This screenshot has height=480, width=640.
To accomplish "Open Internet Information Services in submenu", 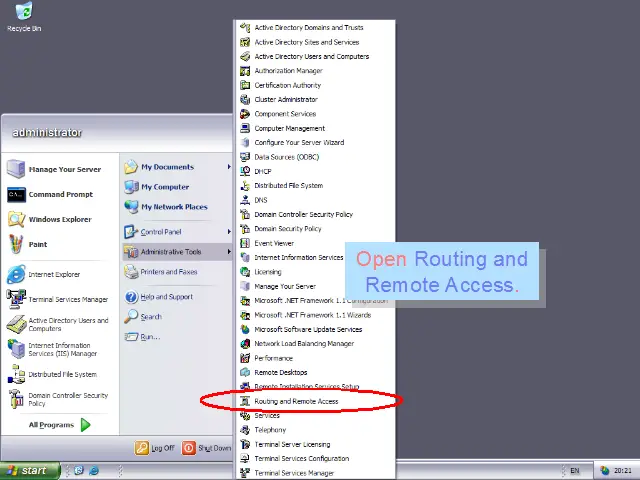I will [292, 258].
